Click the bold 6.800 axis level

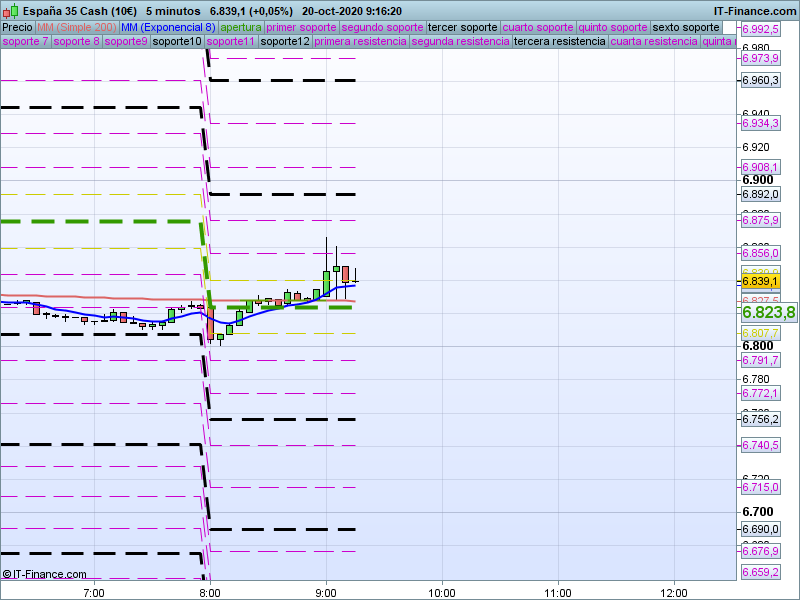coord(758,346)
